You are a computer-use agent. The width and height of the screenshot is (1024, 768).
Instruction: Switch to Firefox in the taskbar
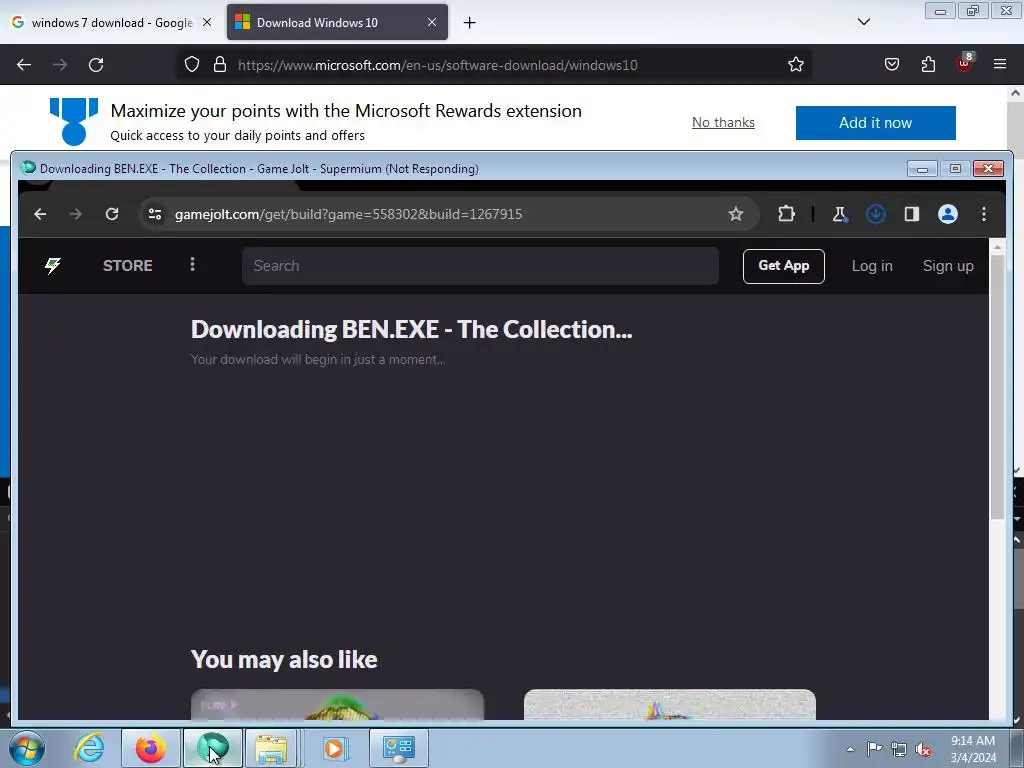pos(151,748)
